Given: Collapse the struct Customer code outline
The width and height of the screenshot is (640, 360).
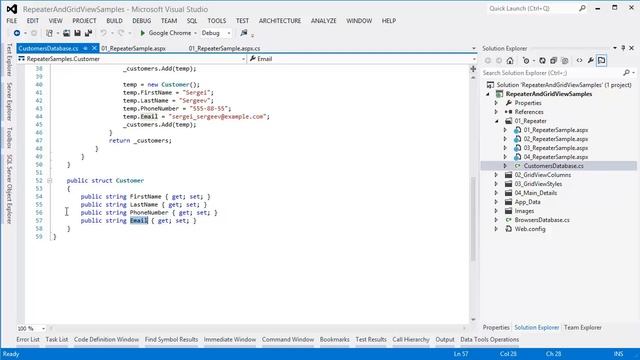Looking at the screenshot, I should (49, 180).
